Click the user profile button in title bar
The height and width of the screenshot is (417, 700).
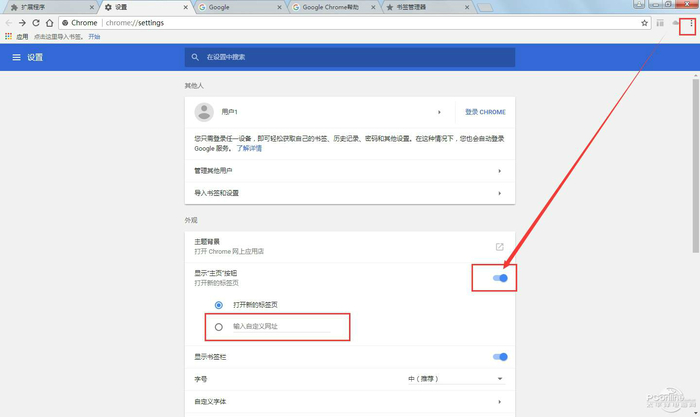[x=639, y=4]
